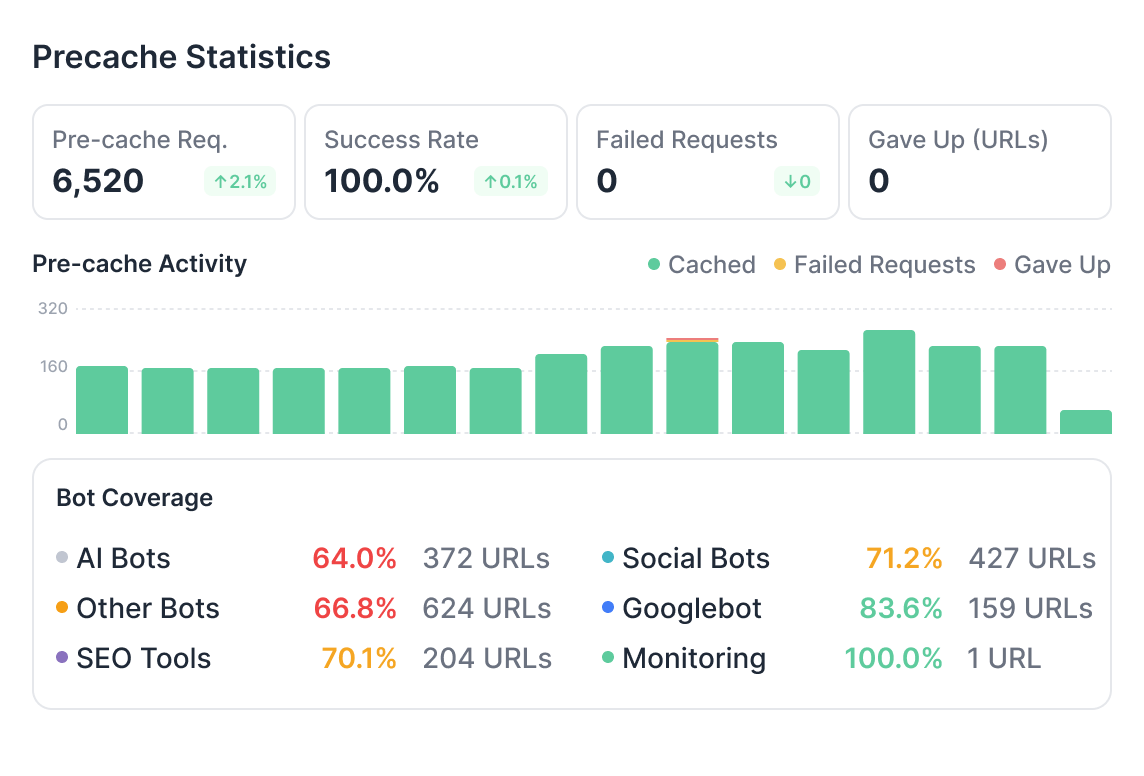Click the 2.1% increase badge
Screen dimensions: 1144x776
[x=240, y=182]
